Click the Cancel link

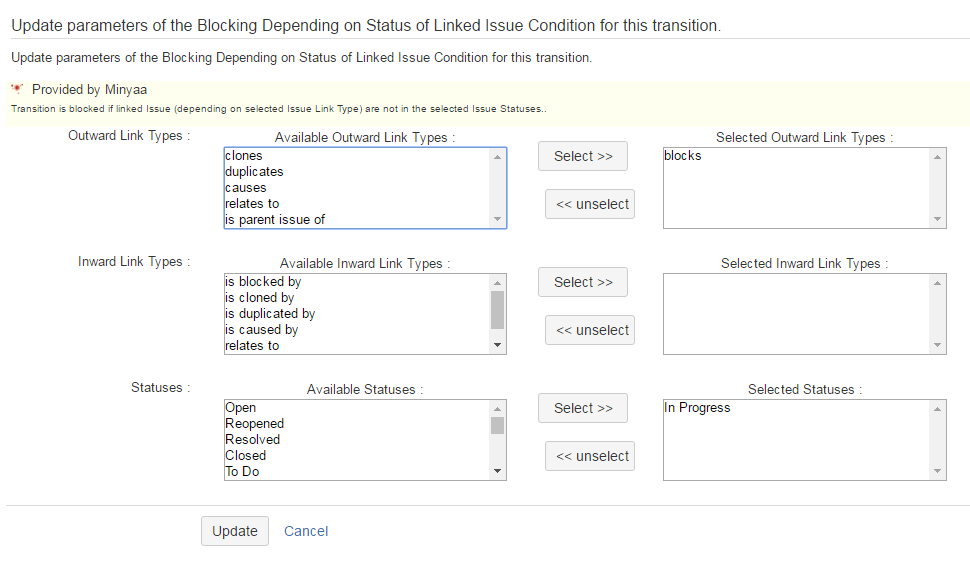pos(306,531)
